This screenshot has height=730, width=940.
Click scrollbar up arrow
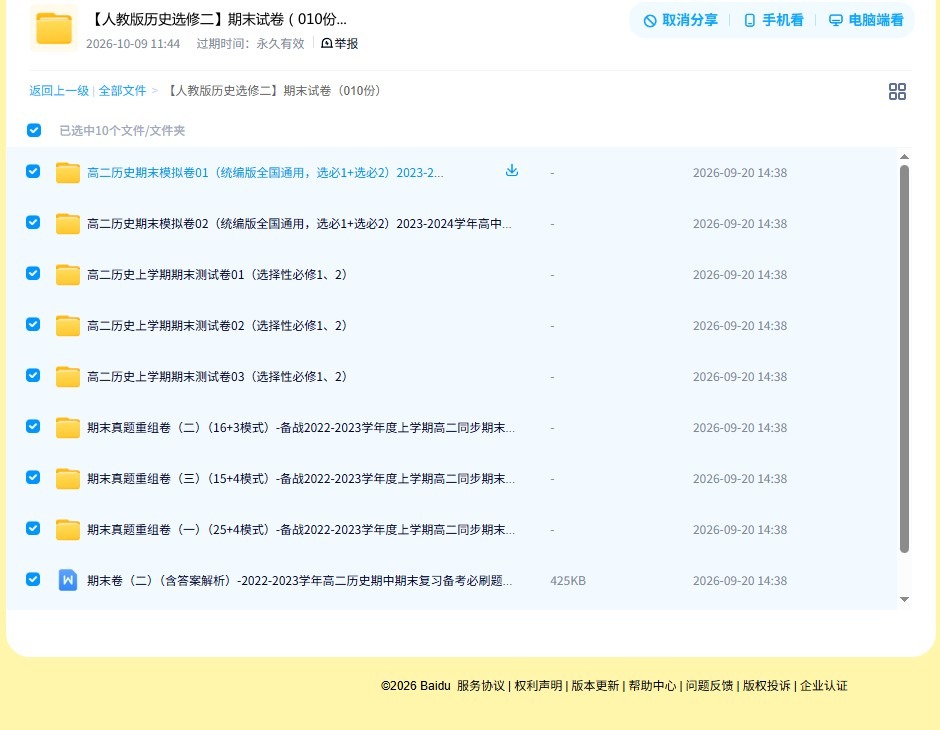click(904, 157)
